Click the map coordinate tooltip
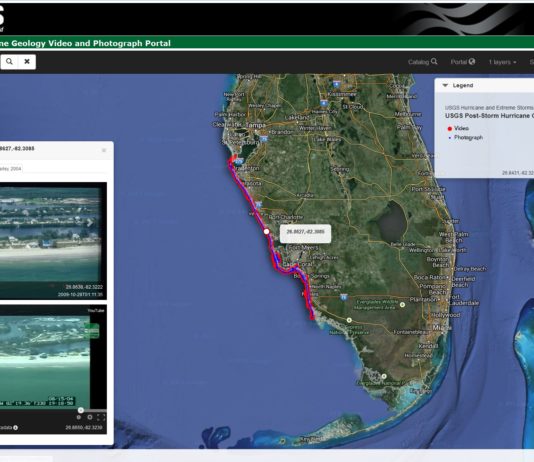534x462 pixels. coord(305,234)
